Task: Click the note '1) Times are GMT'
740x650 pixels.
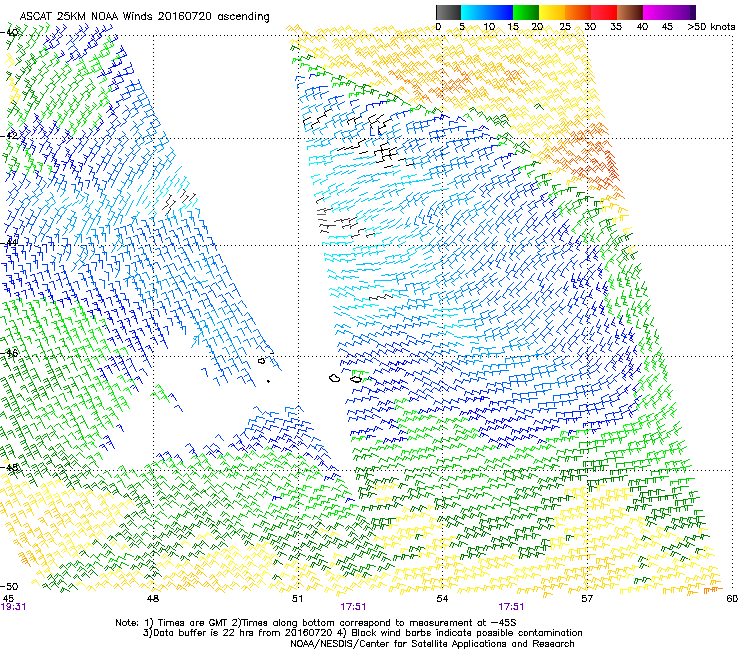Action: pyautogui.click(x=187, y=623)
